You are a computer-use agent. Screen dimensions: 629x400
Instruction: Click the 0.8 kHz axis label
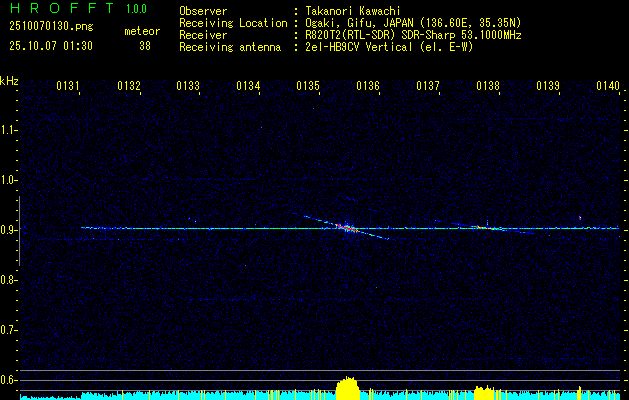point(8,280)
